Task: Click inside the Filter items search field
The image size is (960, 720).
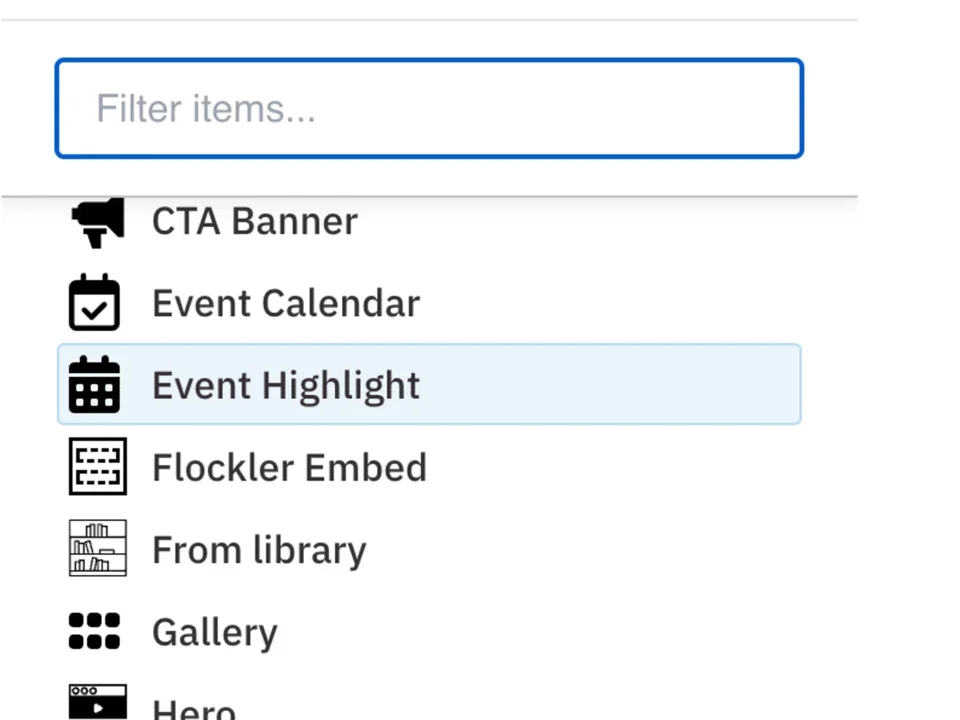Action: [428, 108]
